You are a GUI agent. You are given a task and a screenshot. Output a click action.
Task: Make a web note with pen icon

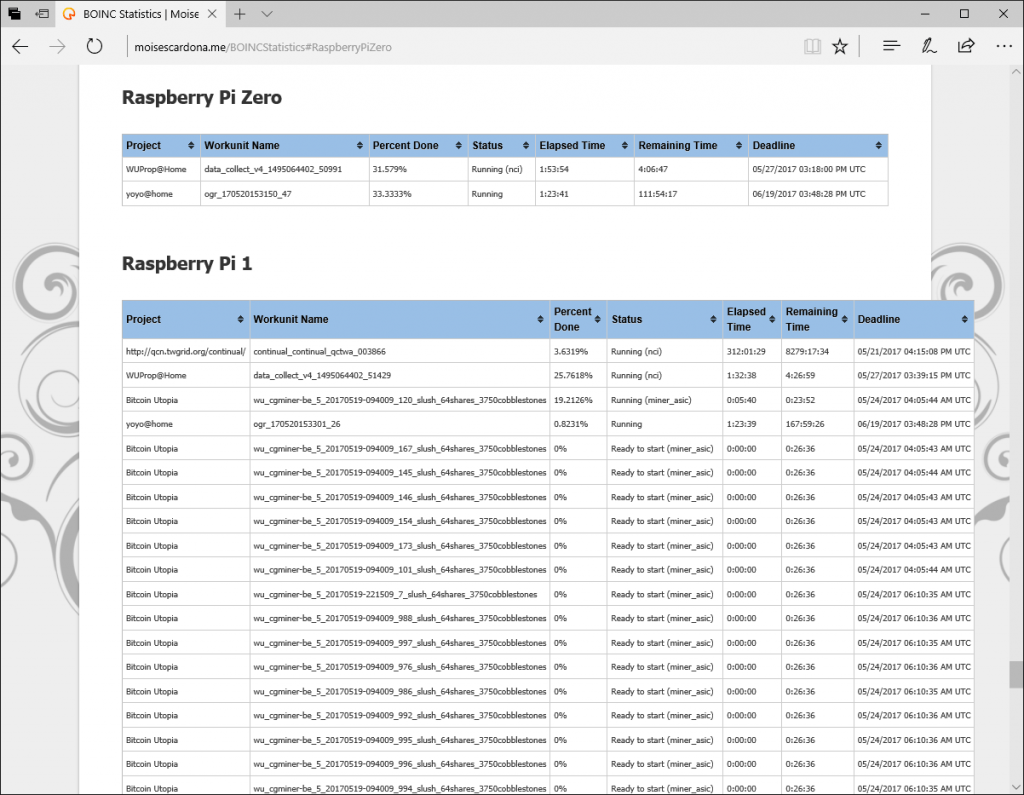click(929, 46)
